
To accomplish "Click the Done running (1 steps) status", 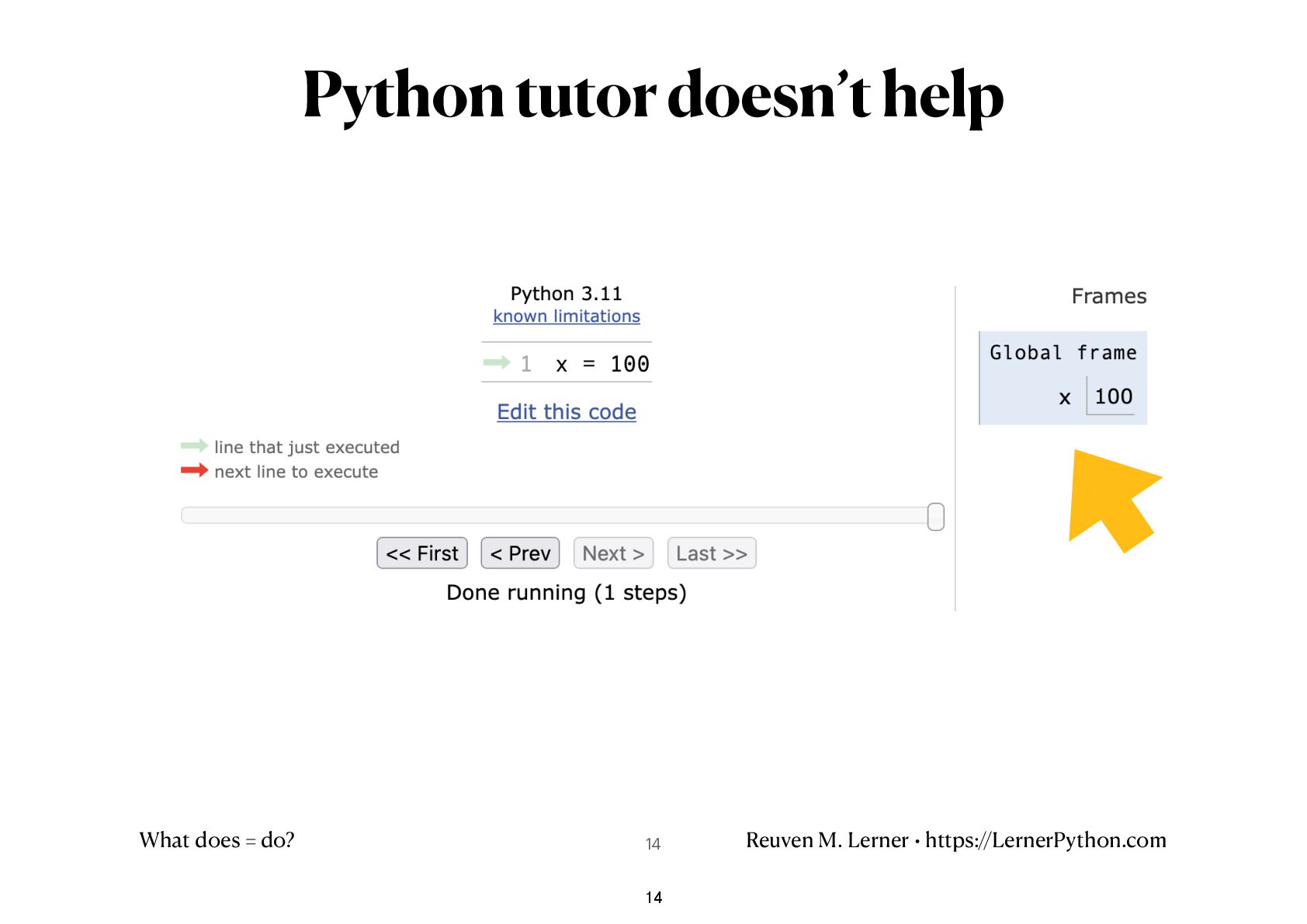I will (x=567, y=593).
